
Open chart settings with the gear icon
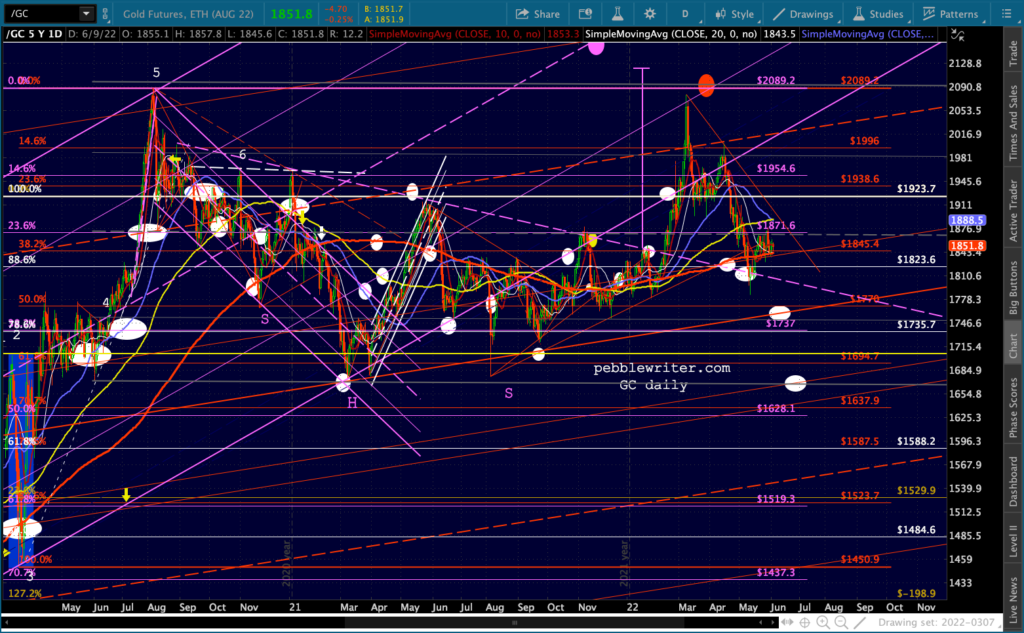pyautogui.click(x=649, y=14)
